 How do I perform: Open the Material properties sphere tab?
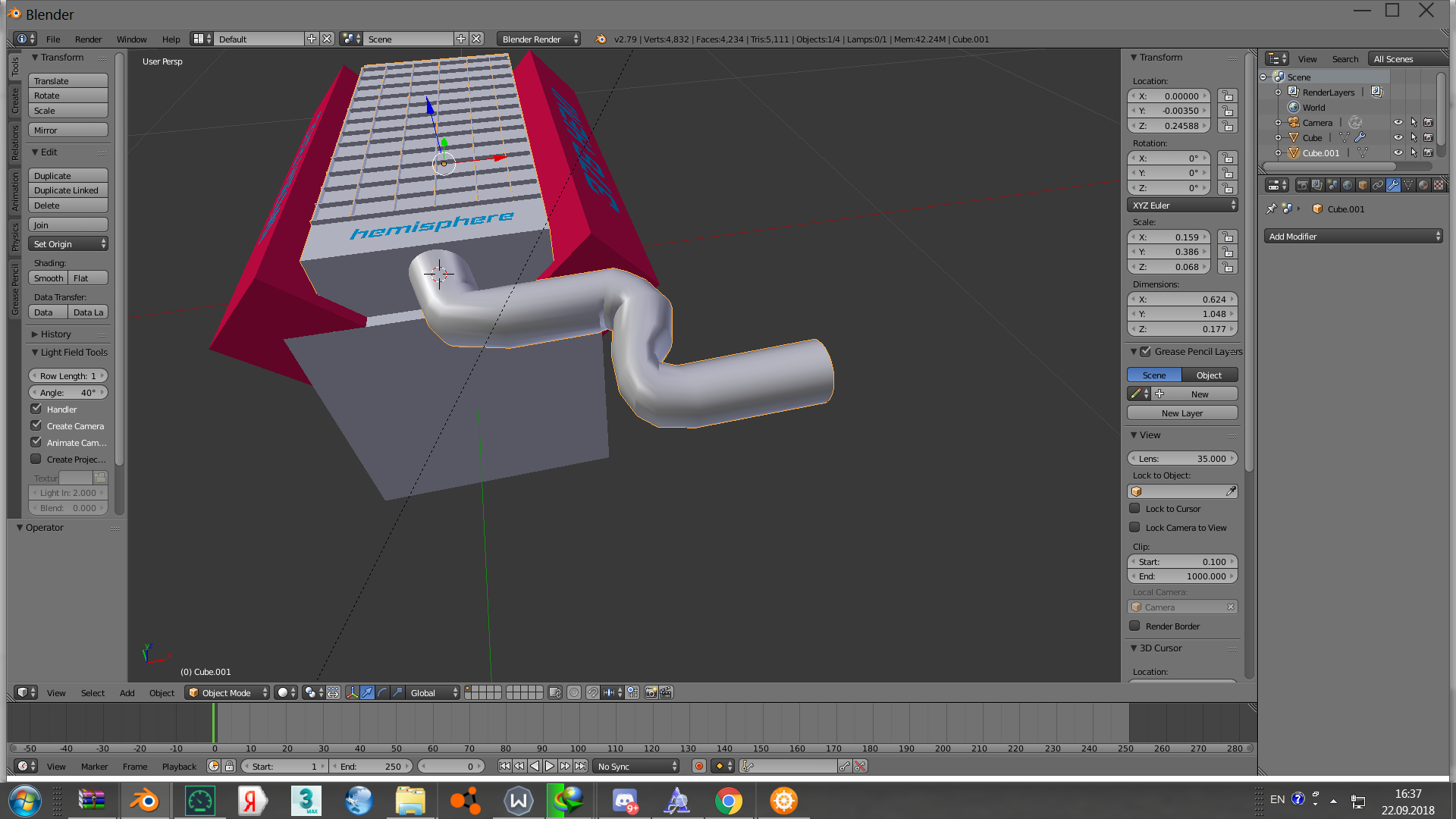pos(1423,185)
